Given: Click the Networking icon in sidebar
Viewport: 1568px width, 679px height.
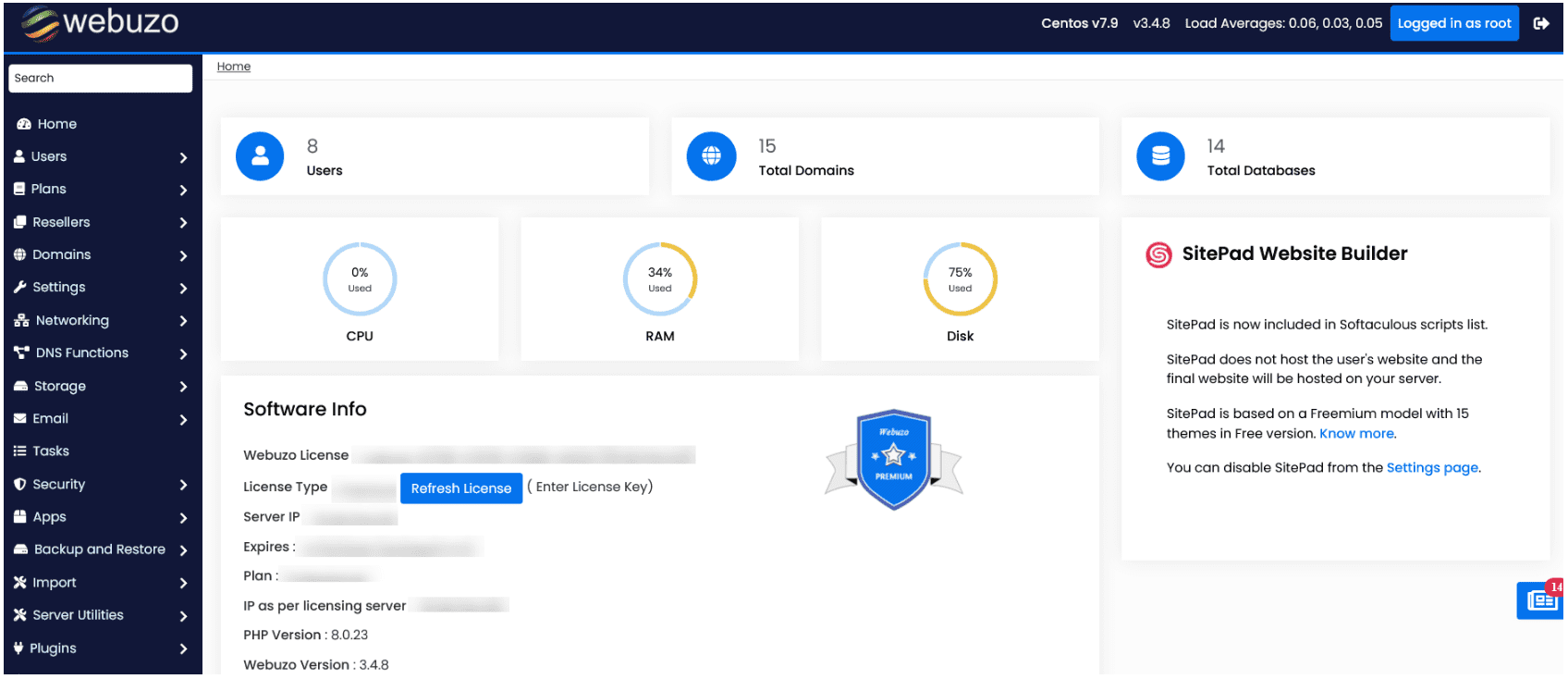Looking at the screenshot, I should pyautogui.click(x=21, y=320).
